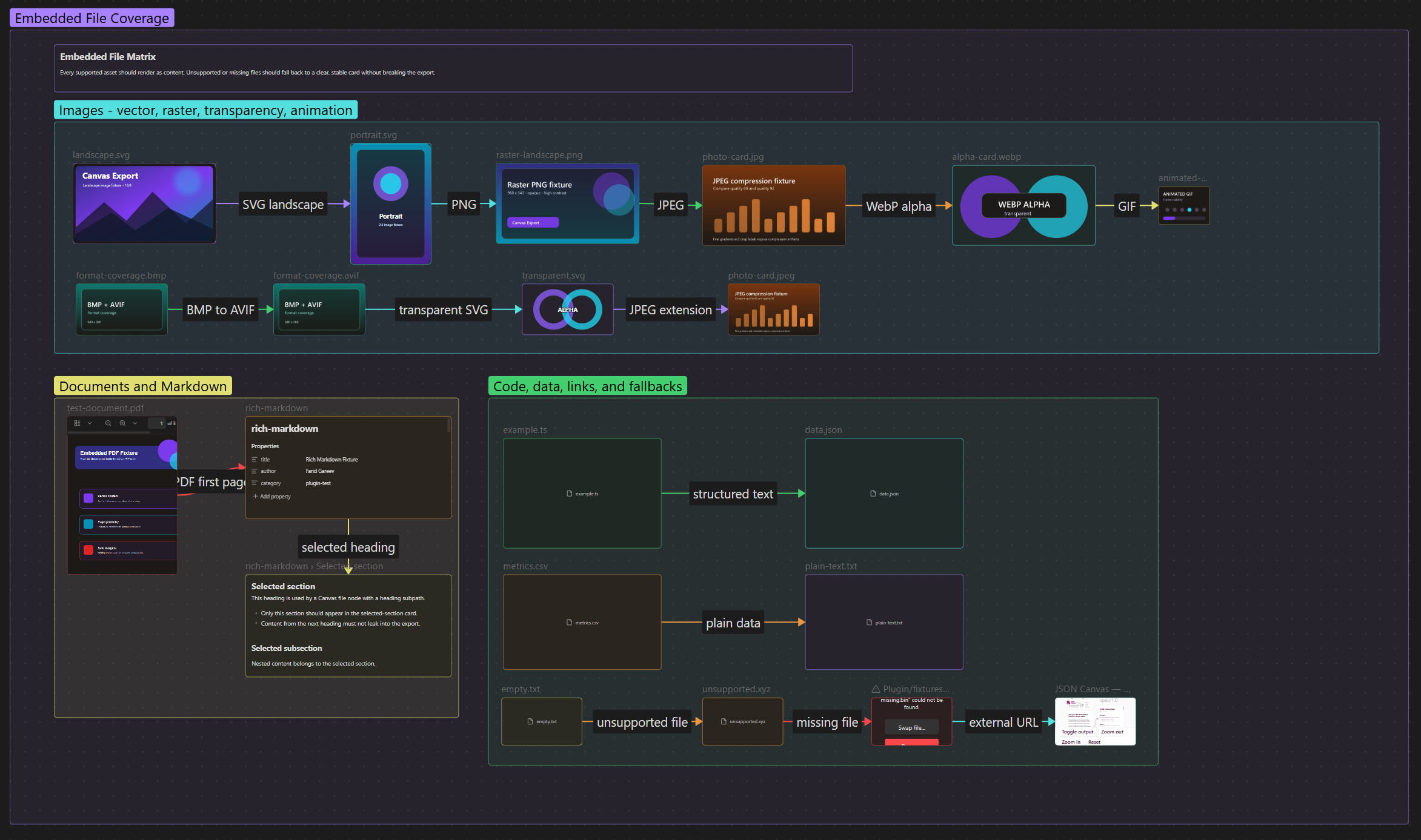This screenshot has width=1421, height=840.
Task: Click the GIF edge label
Action: coord(1126,207)
